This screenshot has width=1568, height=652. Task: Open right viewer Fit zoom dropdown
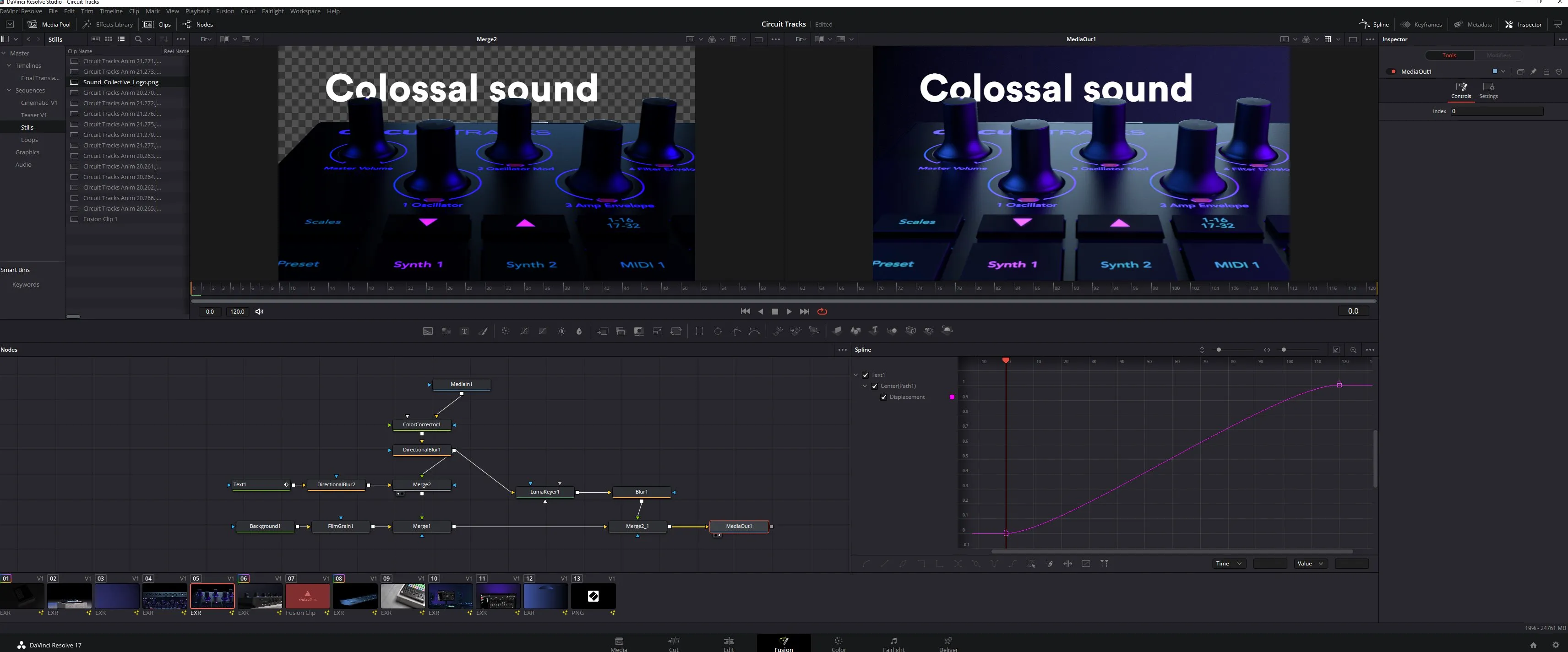800,39
